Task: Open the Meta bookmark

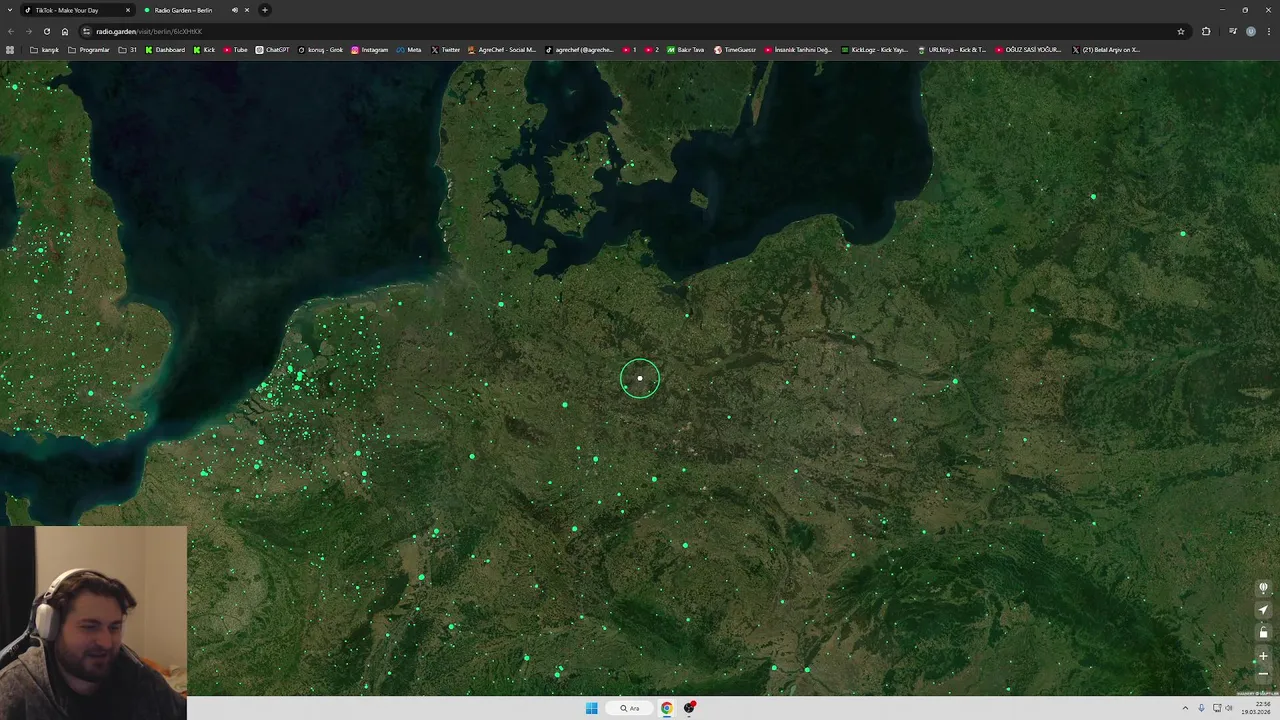Action: click(x=409, y=50)
